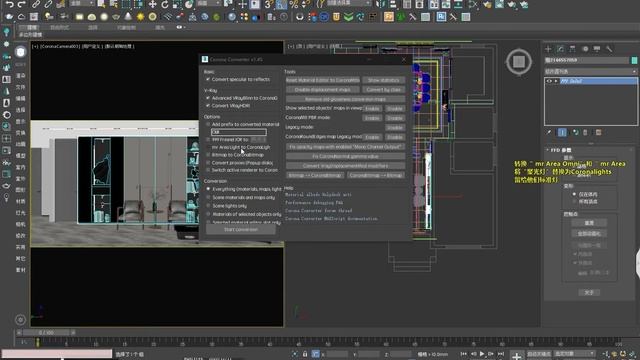Enable Add prefix to converted material
Viewport: 640px width, 360px height.
click(208, 124)
